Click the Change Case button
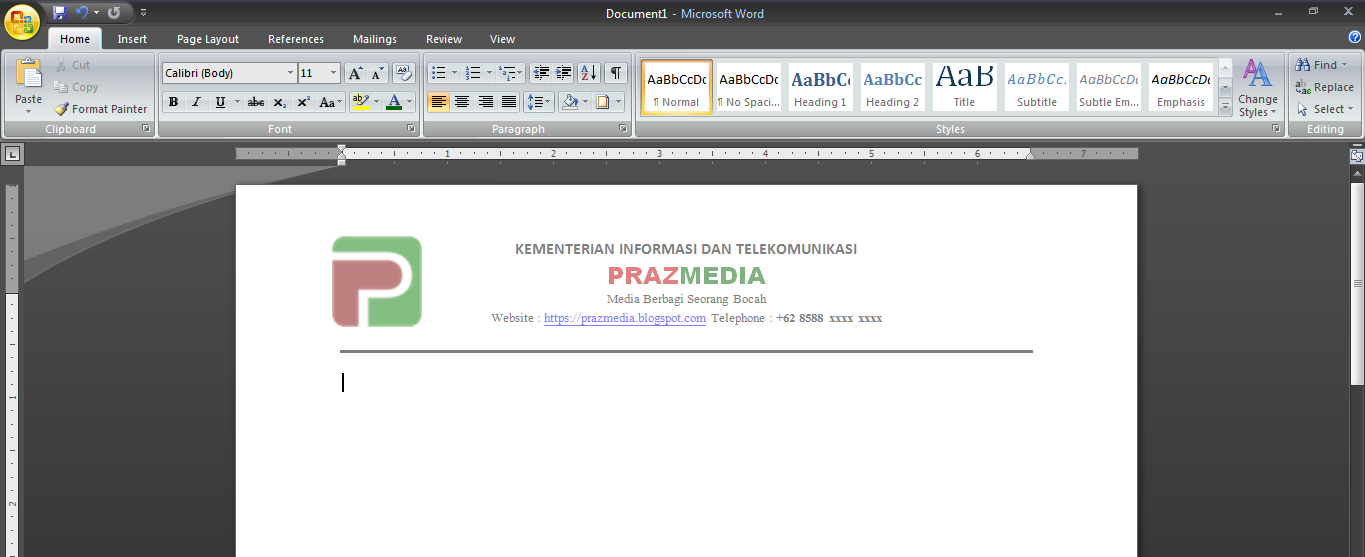The width and height of the screenshot is (1365, 557). pyautogui.click(x=330, y=102)
